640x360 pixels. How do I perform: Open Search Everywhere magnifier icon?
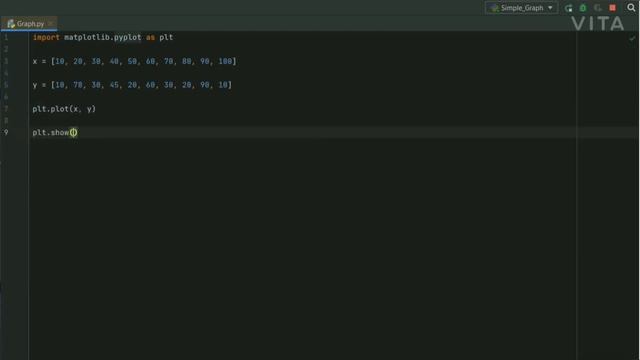click(631, 8)
